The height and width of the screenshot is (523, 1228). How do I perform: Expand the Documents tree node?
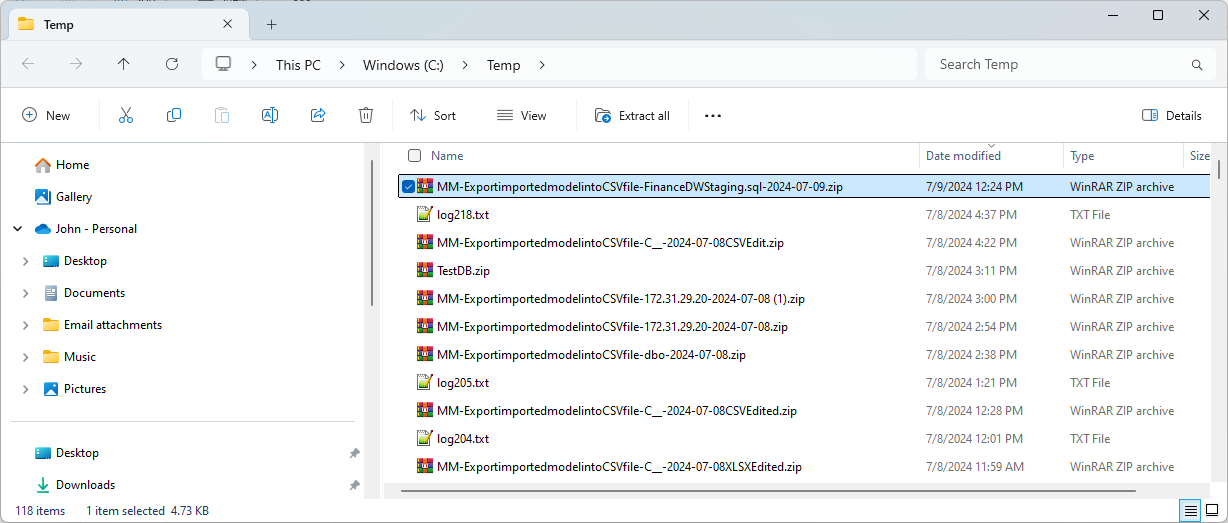[x=25, y=293]
